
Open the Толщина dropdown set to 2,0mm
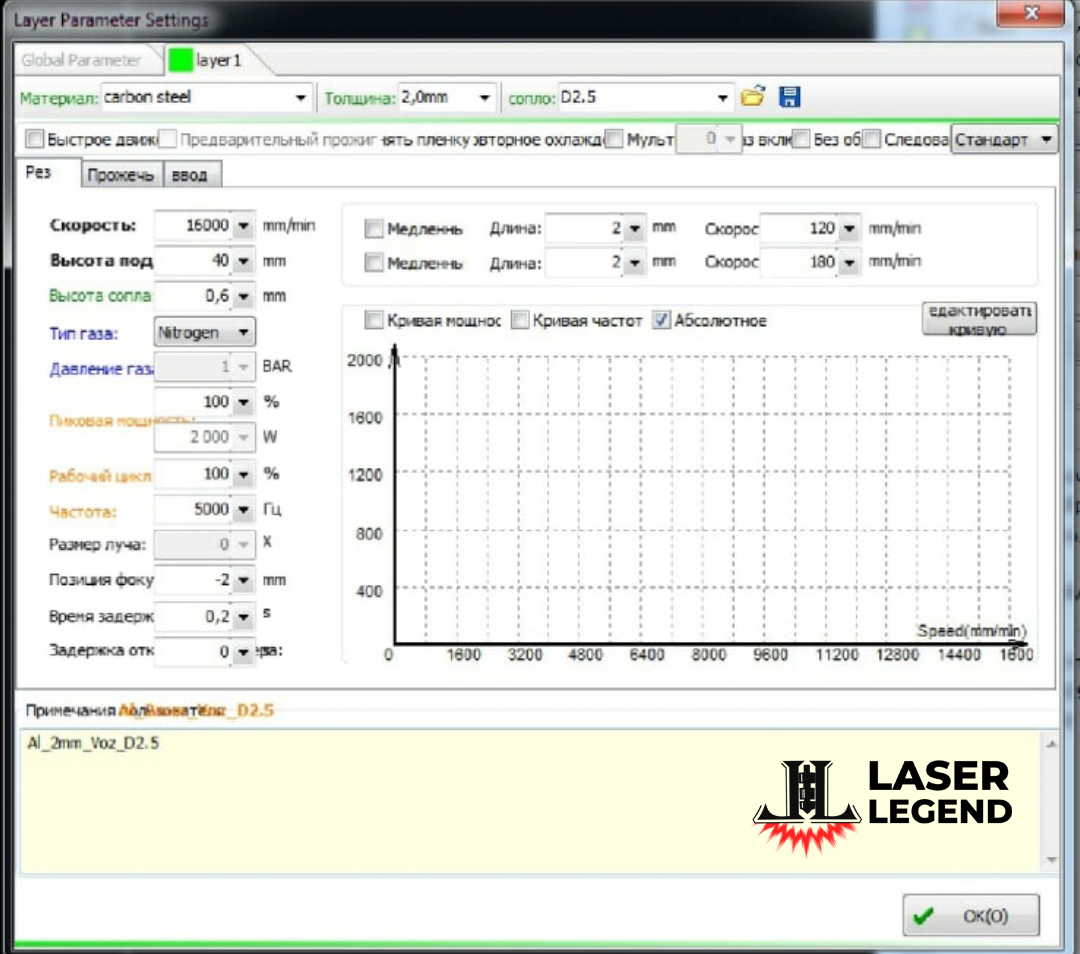487,96
